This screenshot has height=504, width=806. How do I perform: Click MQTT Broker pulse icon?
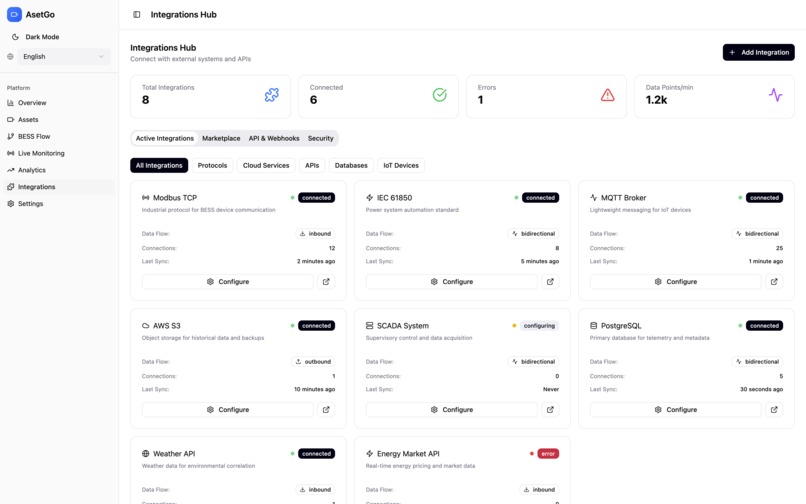[594, 197]
